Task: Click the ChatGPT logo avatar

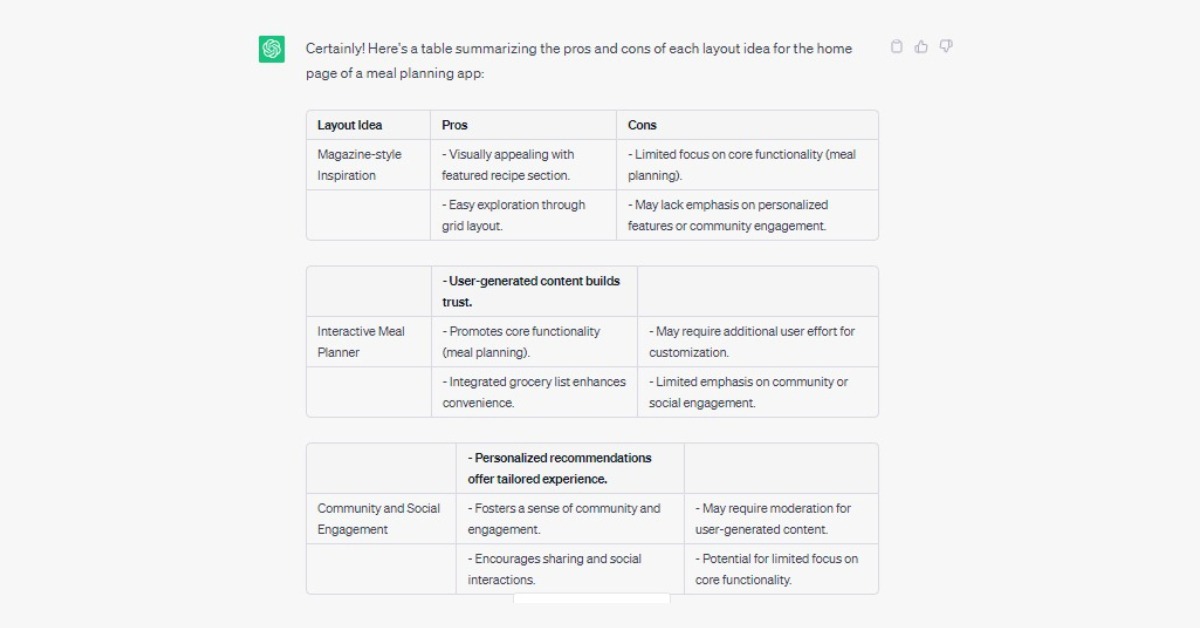Action: 271,49
